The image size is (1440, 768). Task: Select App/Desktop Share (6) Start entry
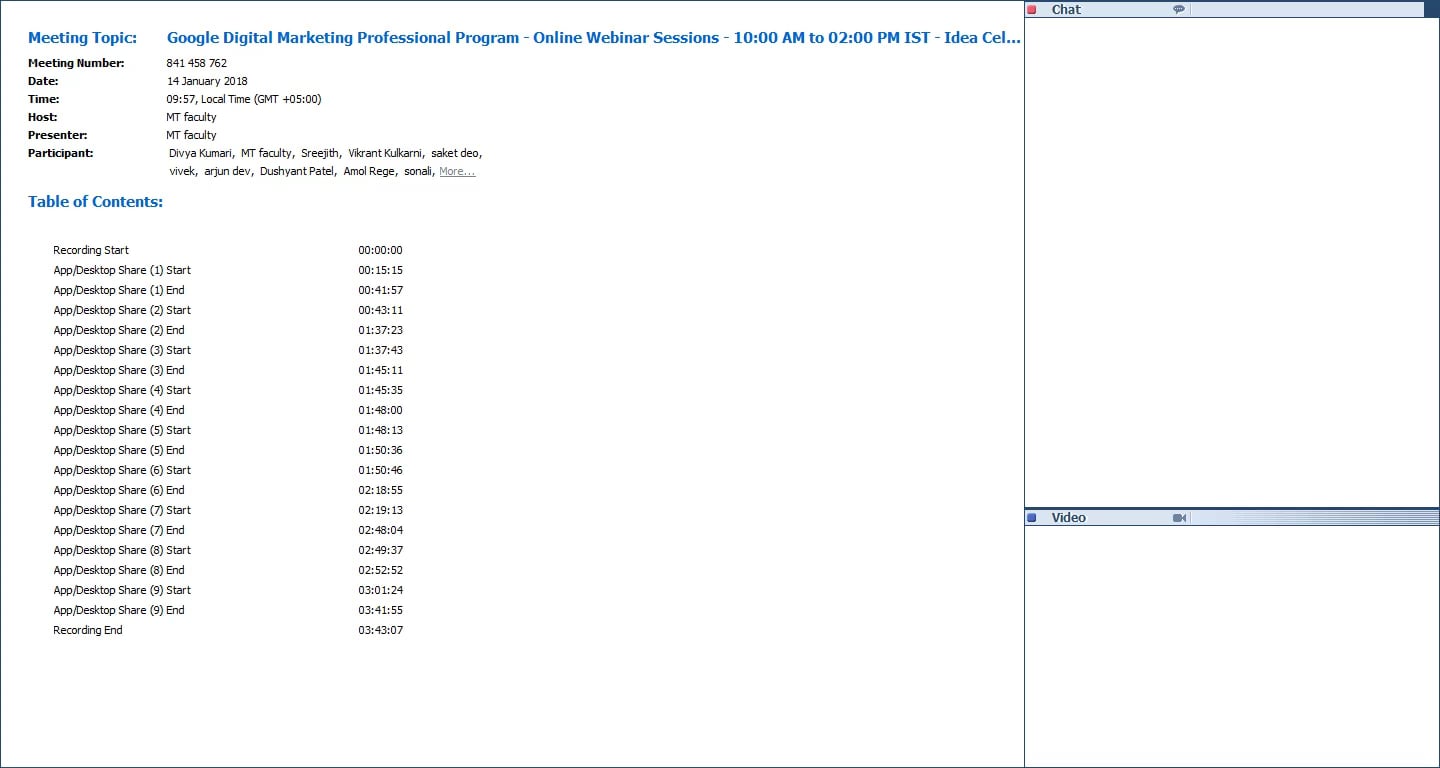coord(122,471)
